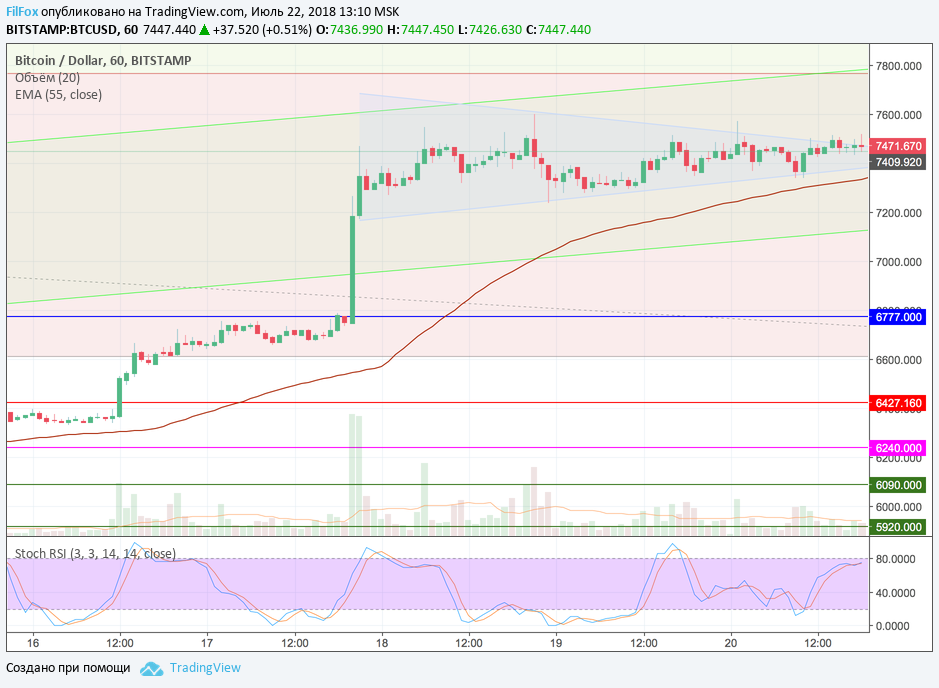The height and width of the screenshot is (688, 939).
Task: Click the red 6427.160 price label
Action: [x=898, y=403]
